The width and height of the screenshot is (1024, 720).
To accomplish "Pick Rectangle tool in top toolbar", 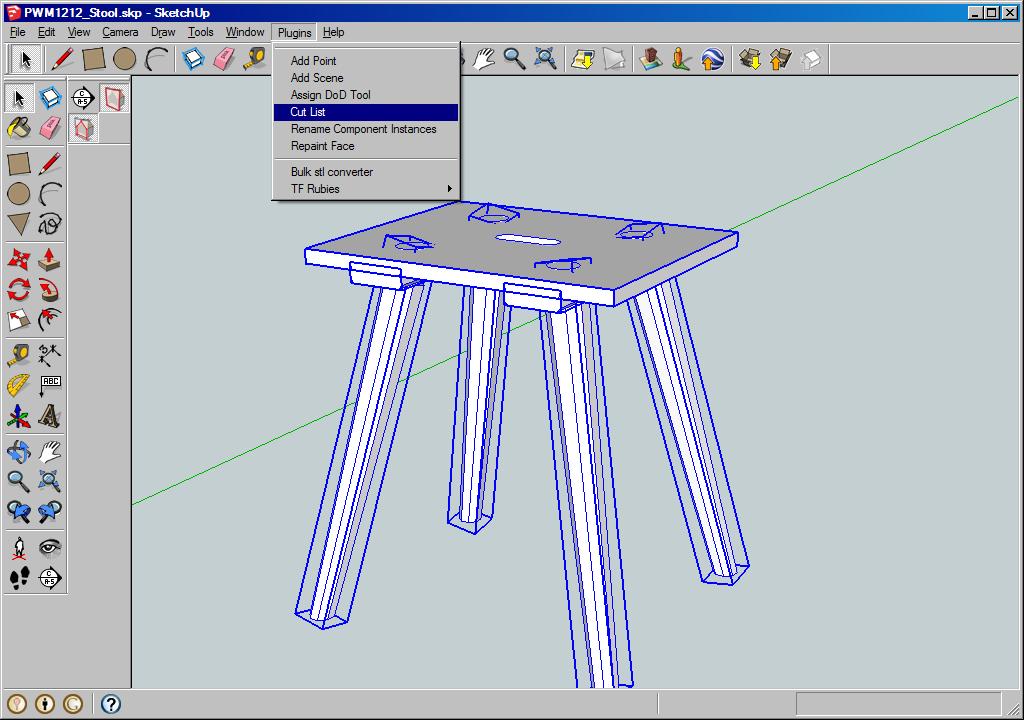I will click(x=93, y=59).
